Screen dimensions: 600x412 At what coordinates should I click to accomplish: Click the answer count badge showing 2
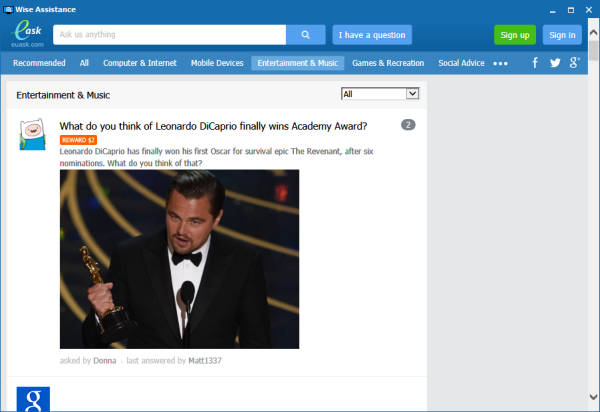[408, 125]
